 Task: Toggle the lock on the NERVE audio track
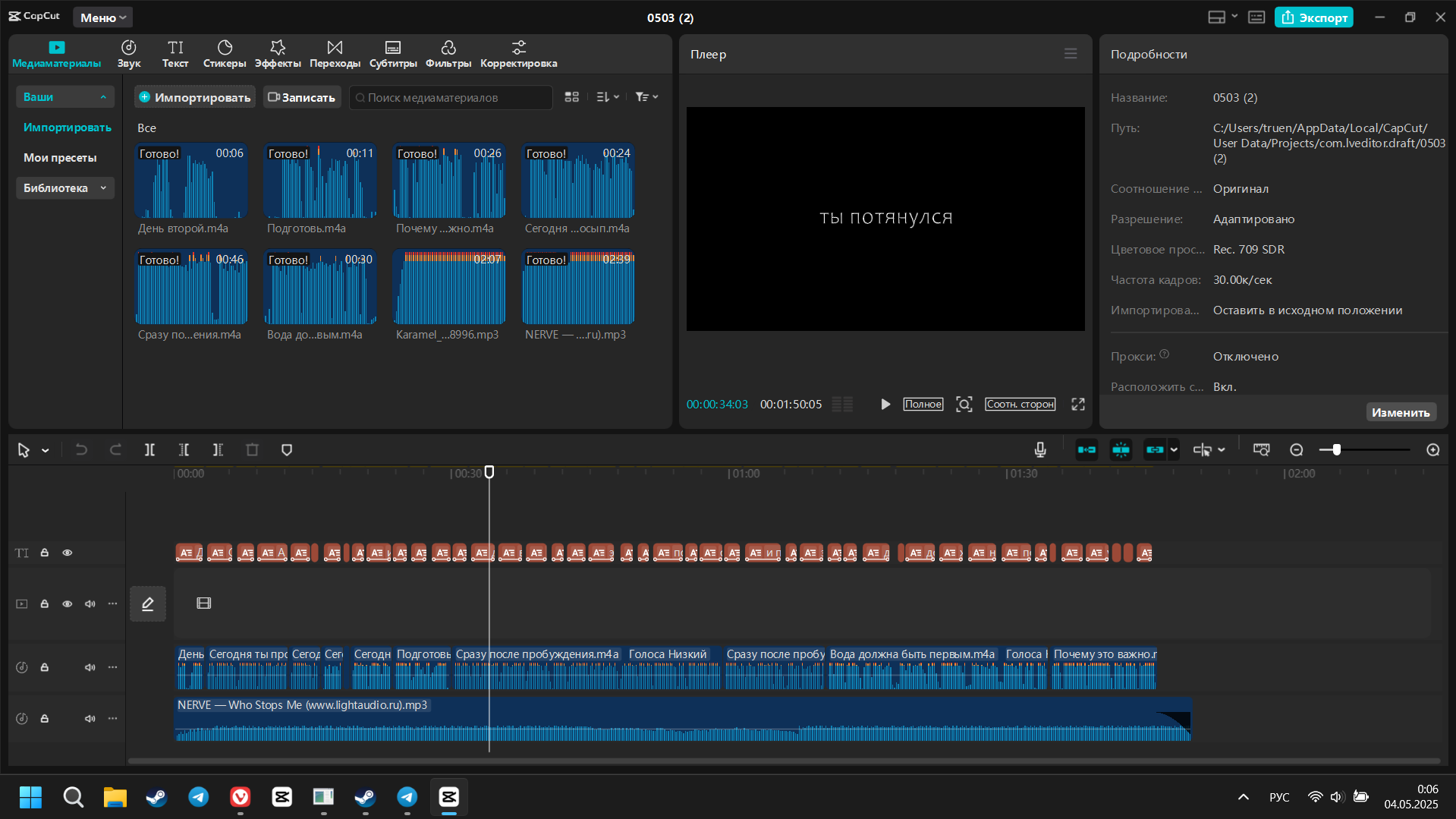[x=45, y=718]
